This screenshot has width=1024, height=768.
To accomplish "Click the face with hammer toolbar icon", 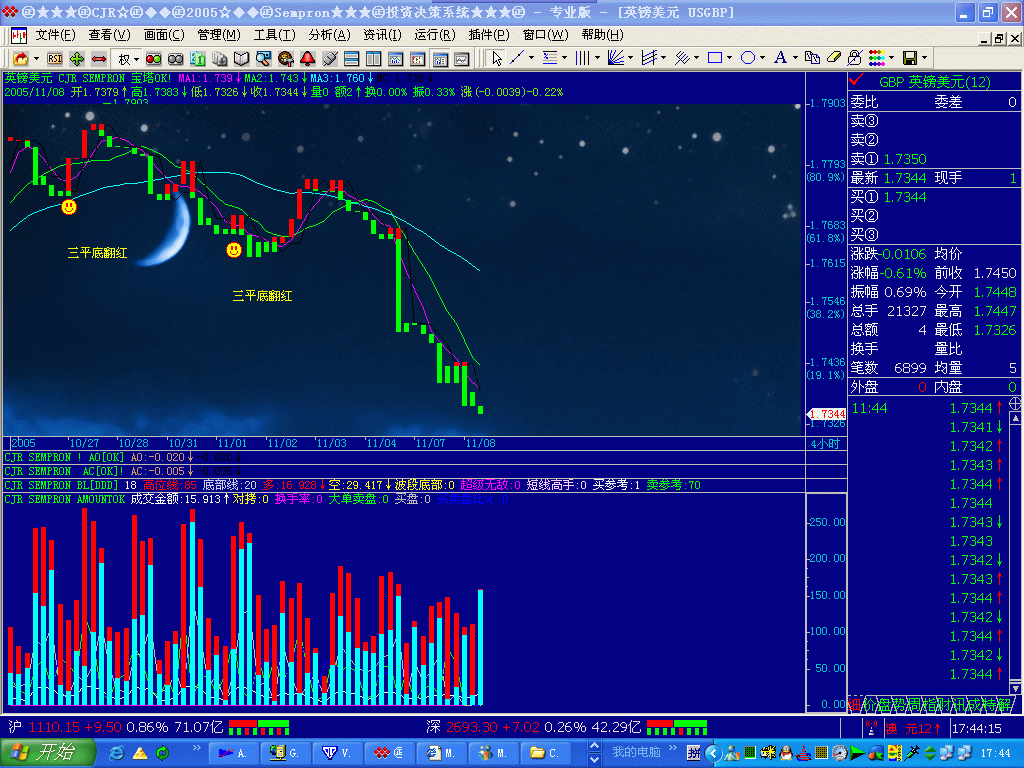I will click(x=285, y=59).
